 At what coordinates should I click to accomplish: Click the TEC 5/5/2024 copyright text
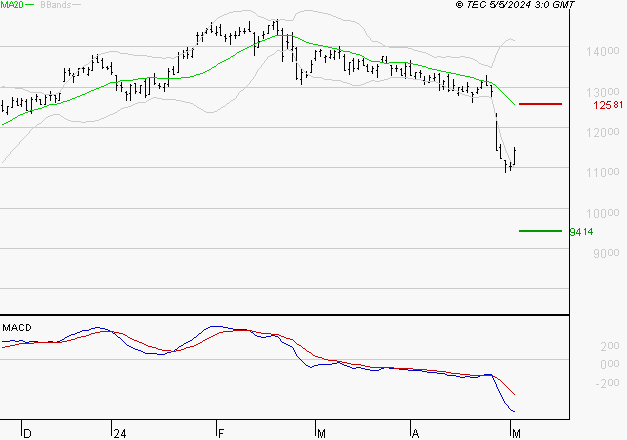[x=515, y=5]
